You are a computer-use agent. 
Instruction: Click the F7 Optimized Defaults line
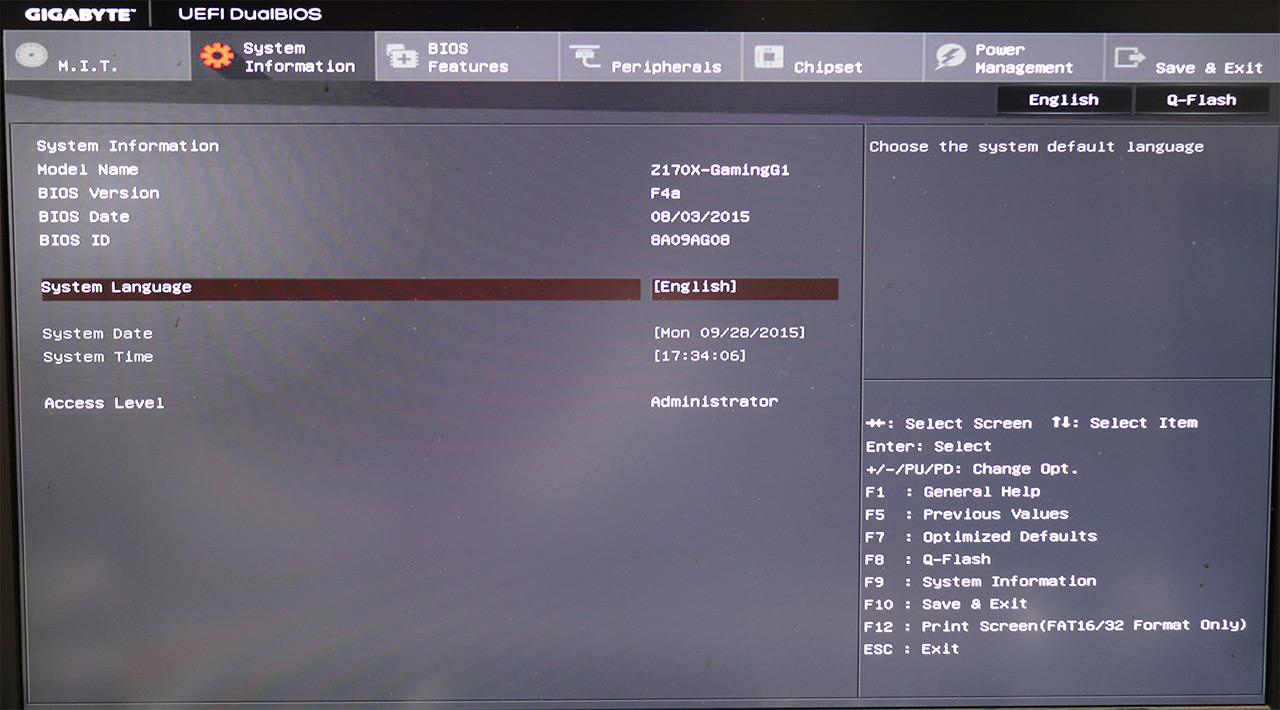[x=980, y=537]
